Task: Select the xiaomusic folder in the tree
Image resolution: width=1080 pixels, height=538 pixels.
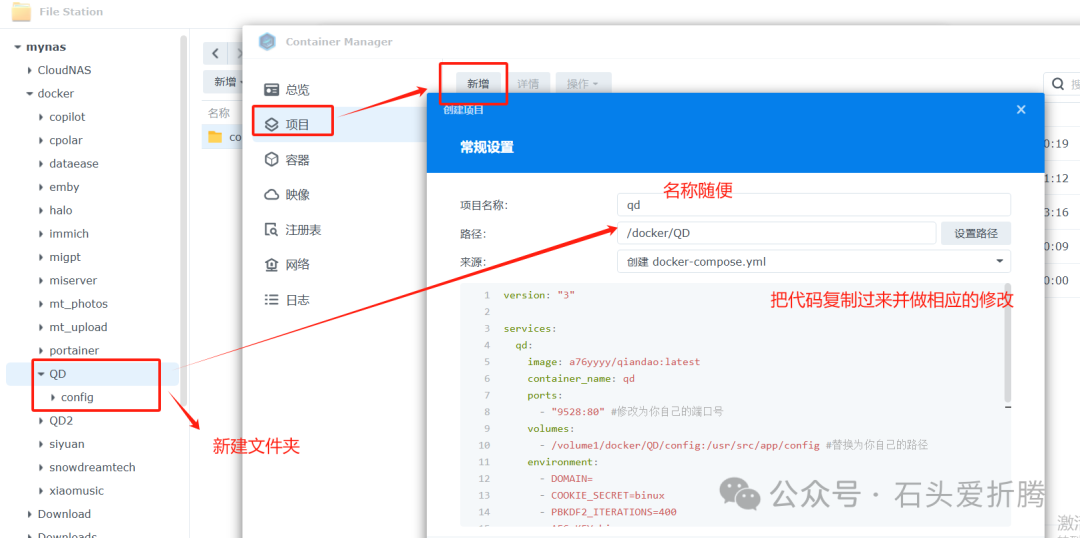Action: [x=76, y=491]
